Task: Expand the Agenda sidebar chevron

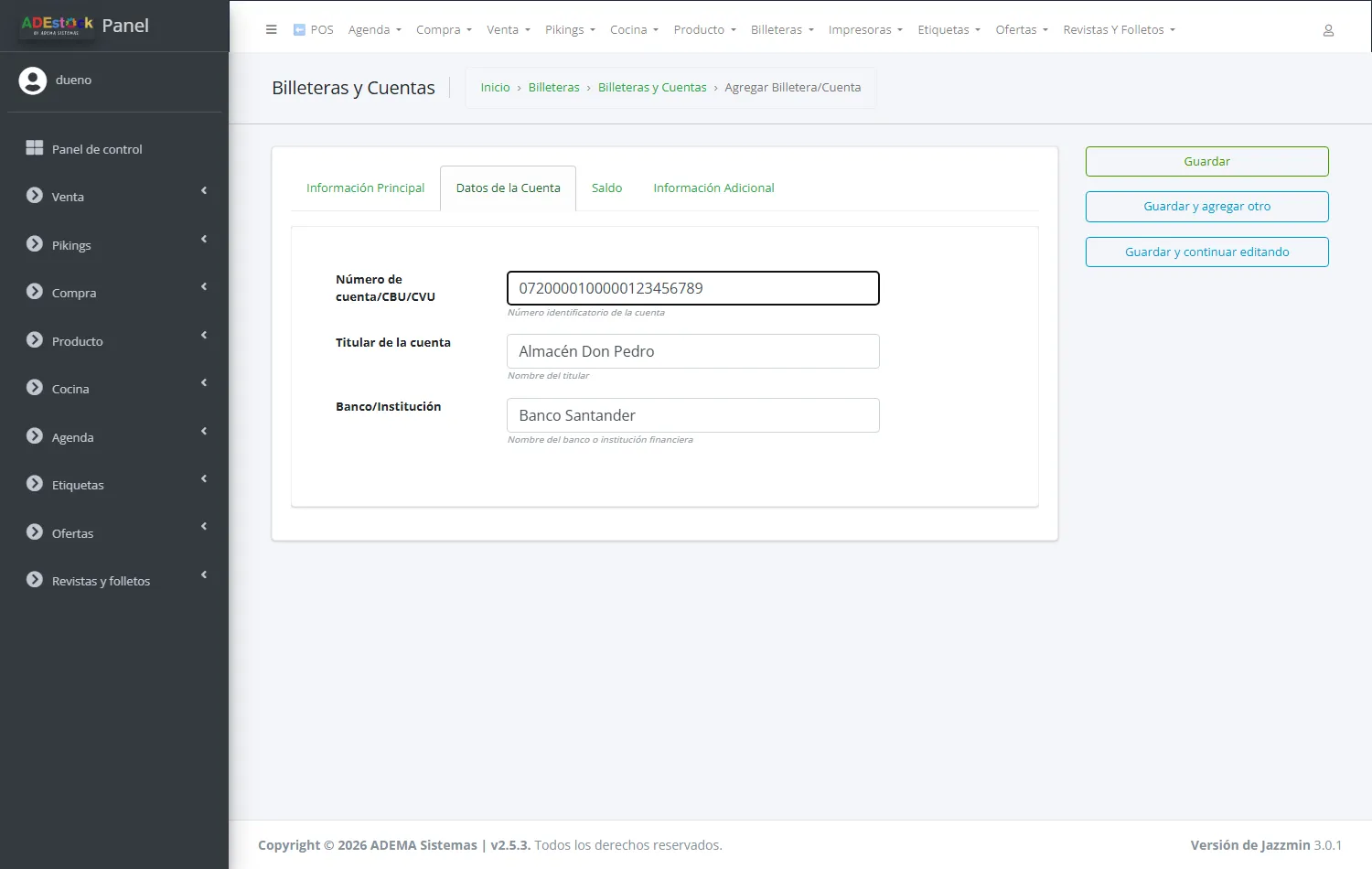Action: (x=204, y=432)
